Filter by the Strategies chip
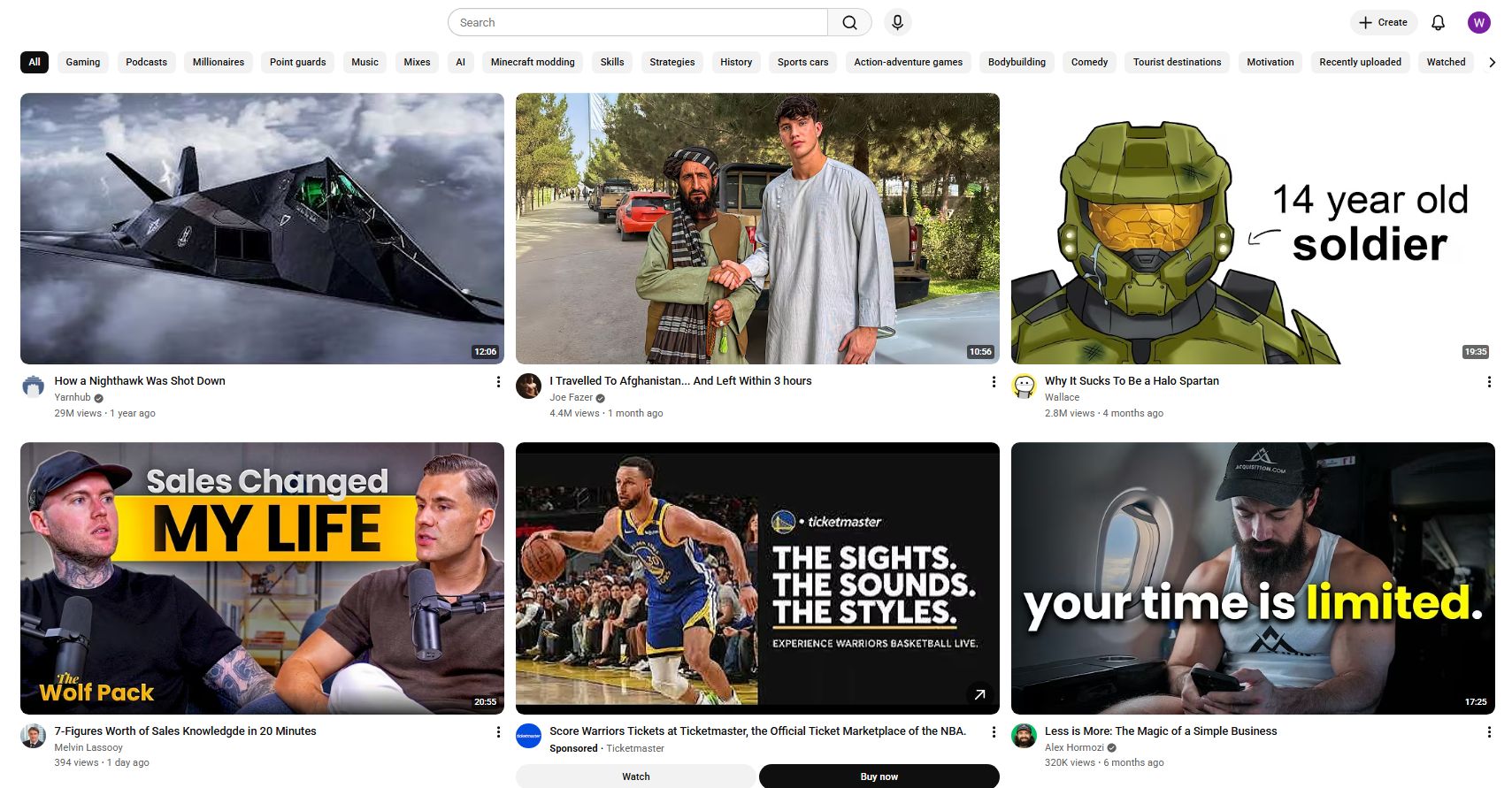 coord(672,62)
